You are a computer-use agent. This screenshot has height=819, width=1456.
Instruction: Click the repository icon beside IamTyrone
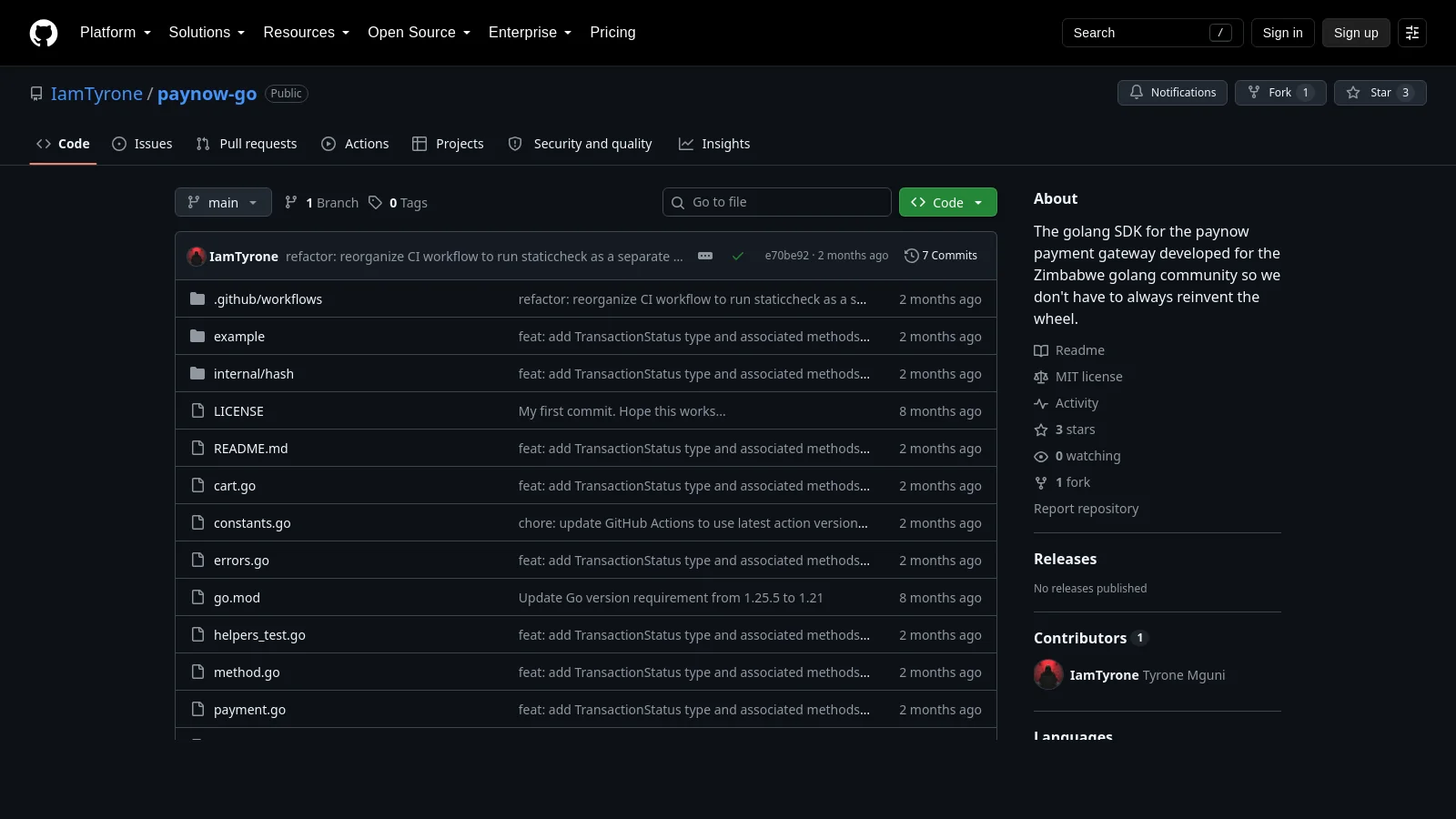(36, 94)
